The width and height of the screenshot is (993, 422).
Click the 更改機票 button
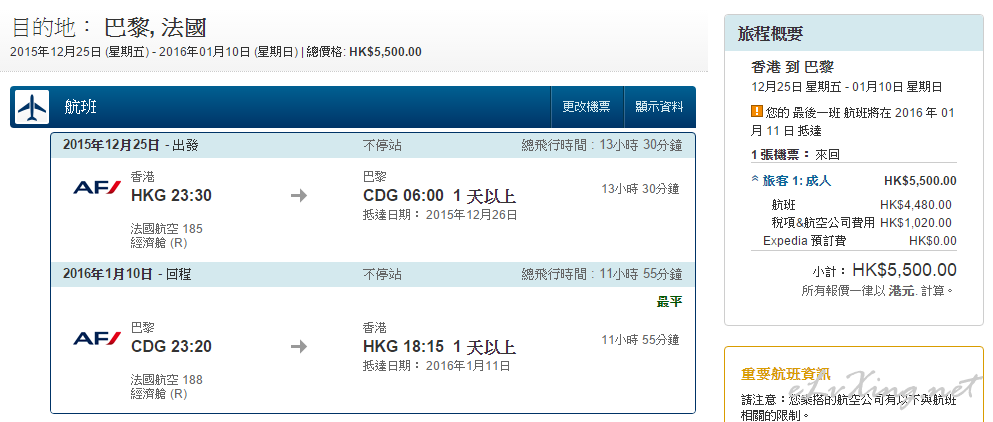click(586, 107)
